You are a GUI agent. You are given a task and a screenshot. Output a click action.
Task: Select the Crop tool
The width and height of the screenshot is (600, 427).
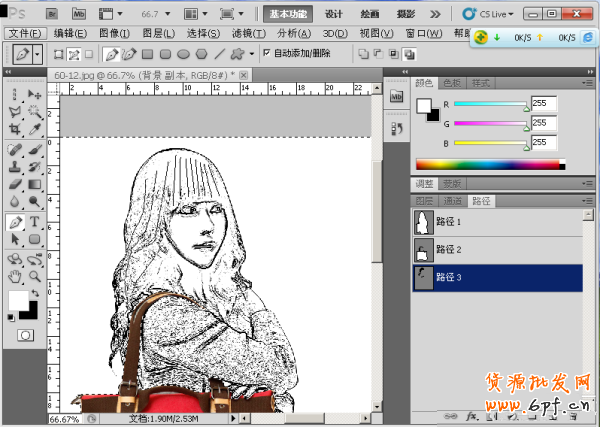(x=15, y=129)
